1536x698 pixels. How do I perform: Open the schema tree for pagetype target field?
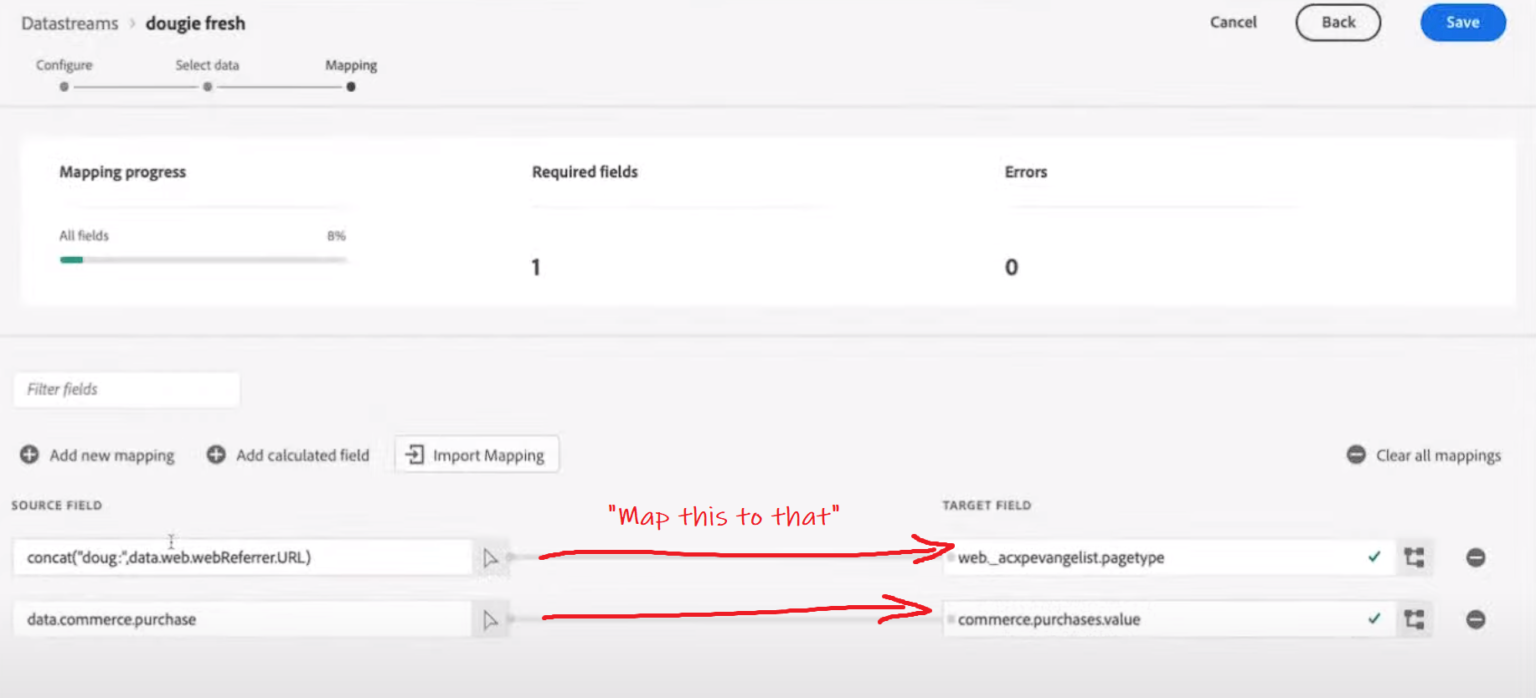pos(1414,557)
